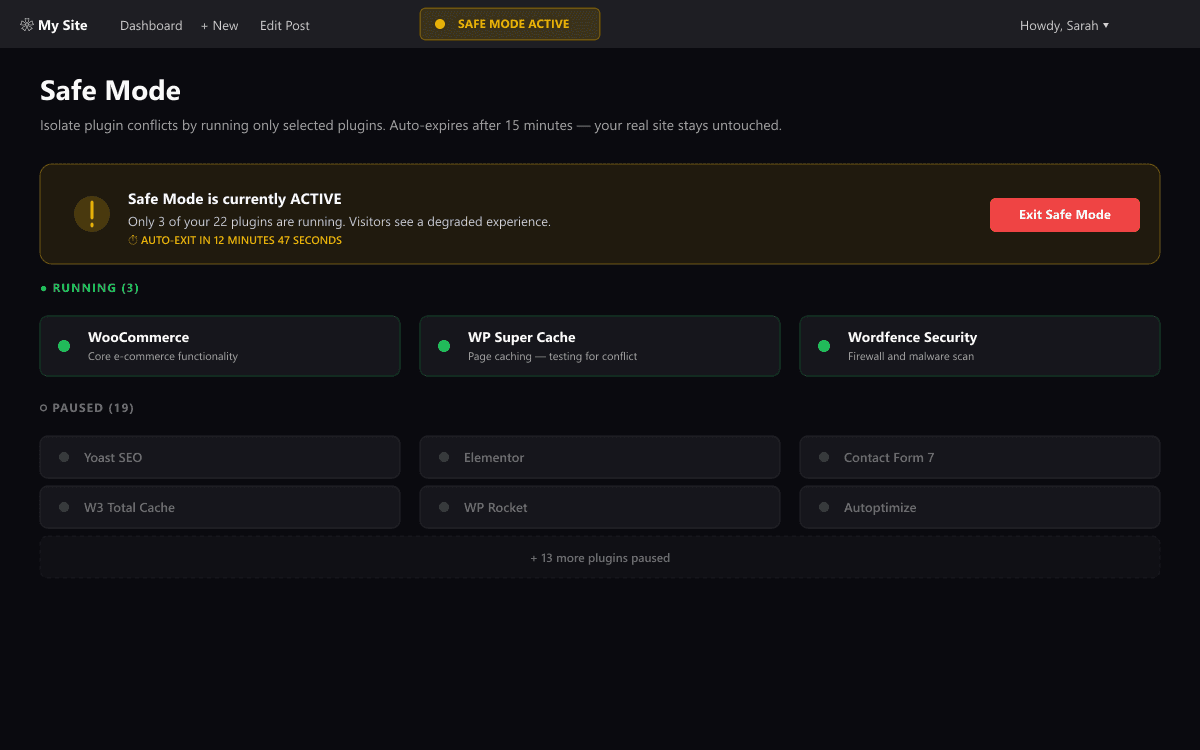Expand the 13 more plugins paused row

[600, 557]
